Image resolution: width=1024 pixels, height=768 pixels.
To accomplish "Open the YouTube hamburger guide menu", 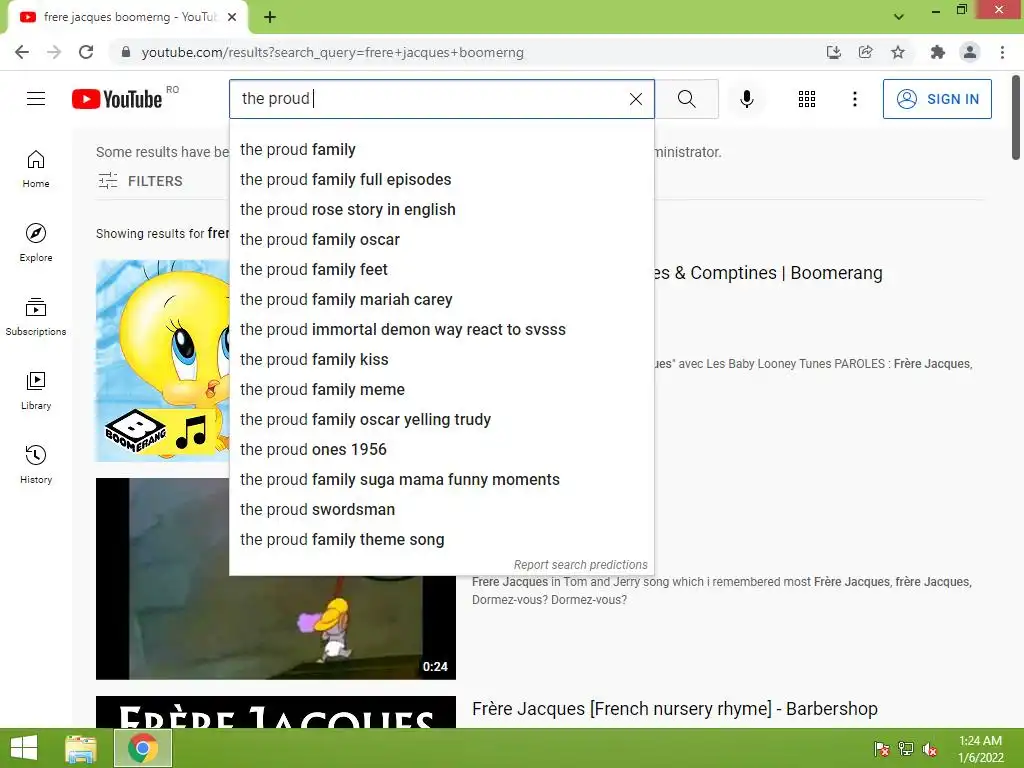I will coord(36,99).
